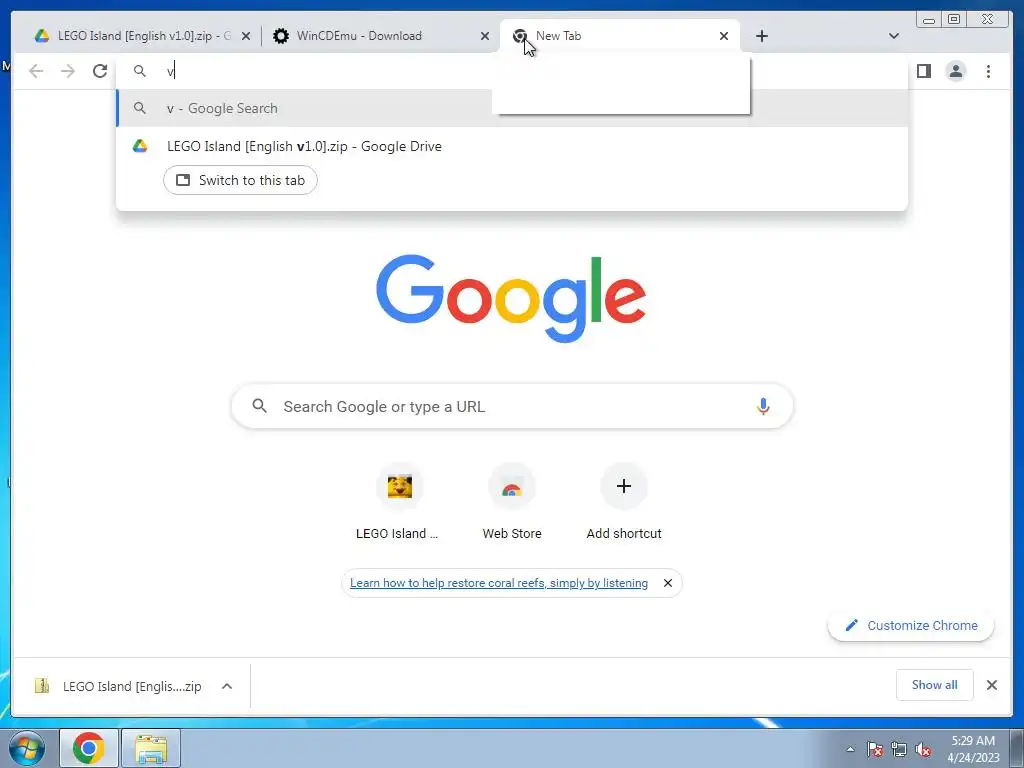Open Windows Explorer from taskbar

click(151, 748)
